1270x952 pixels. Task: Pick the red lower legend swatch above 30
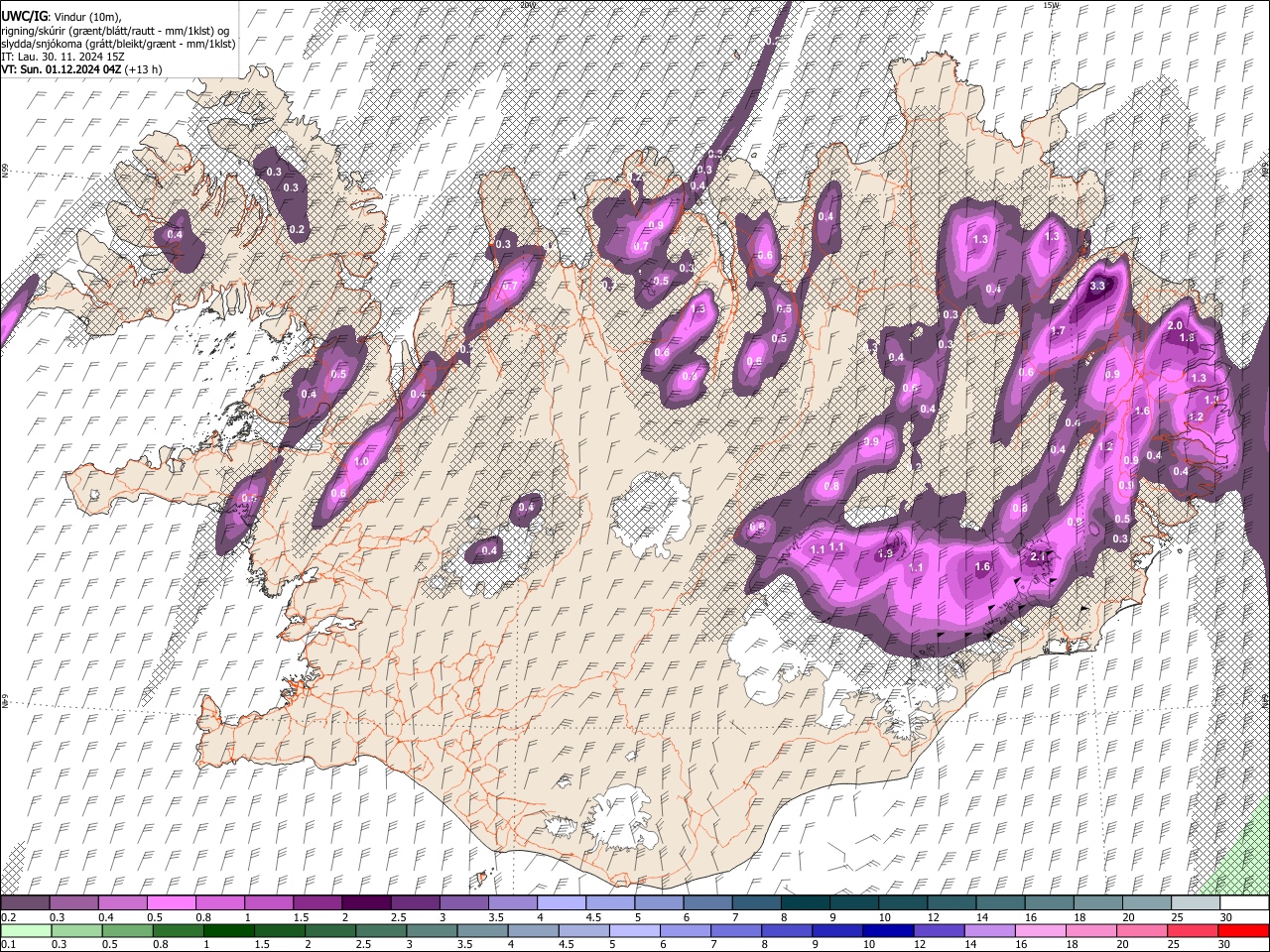coord(1243,930)
